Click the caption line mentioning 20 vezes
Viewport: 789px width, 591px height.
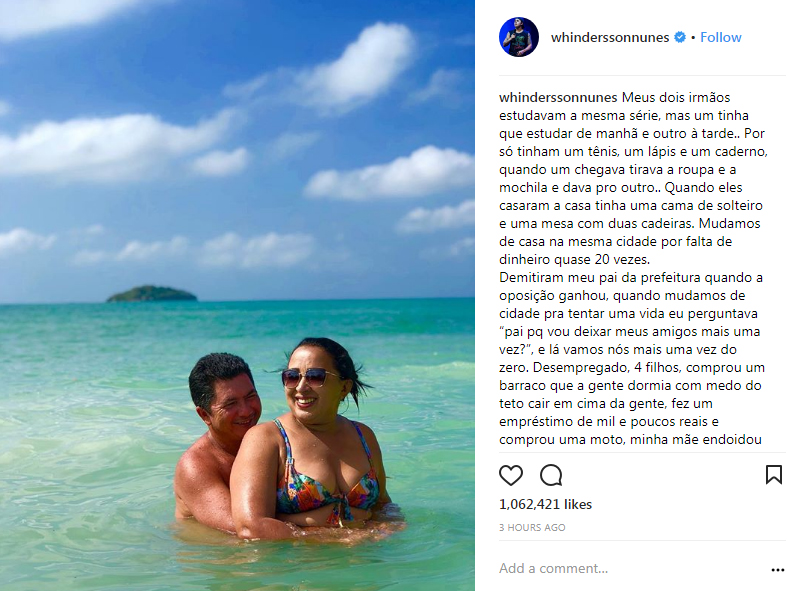click(575, 260)
